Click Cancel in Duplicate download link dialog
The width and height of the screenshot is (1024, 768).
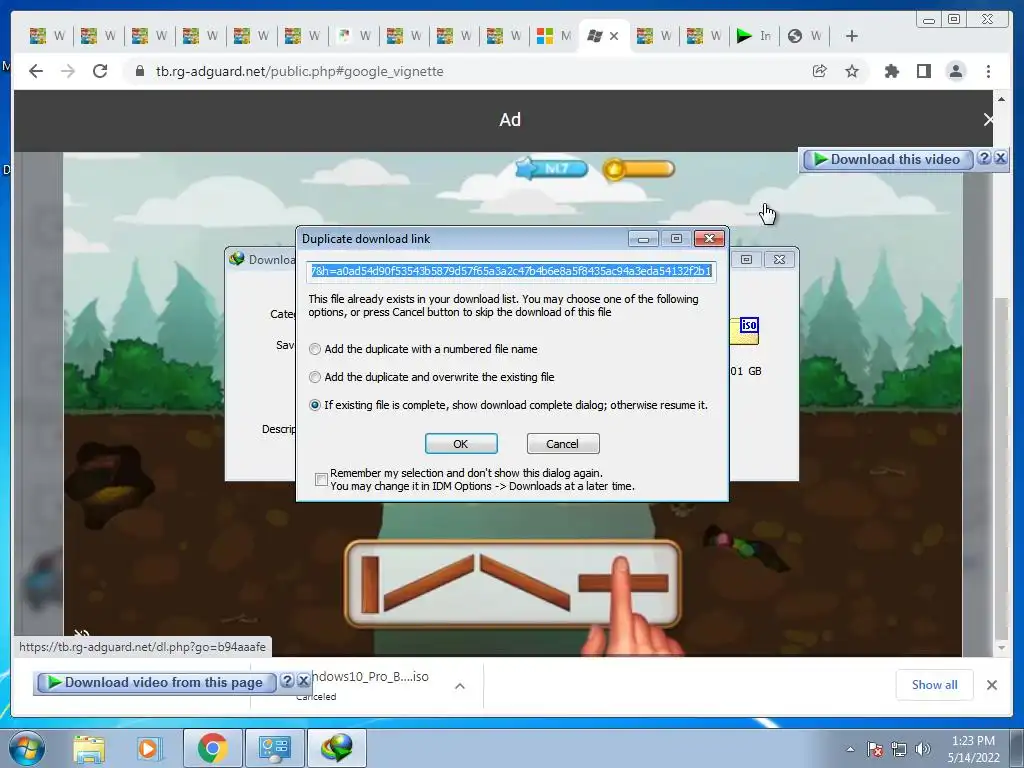562,443
